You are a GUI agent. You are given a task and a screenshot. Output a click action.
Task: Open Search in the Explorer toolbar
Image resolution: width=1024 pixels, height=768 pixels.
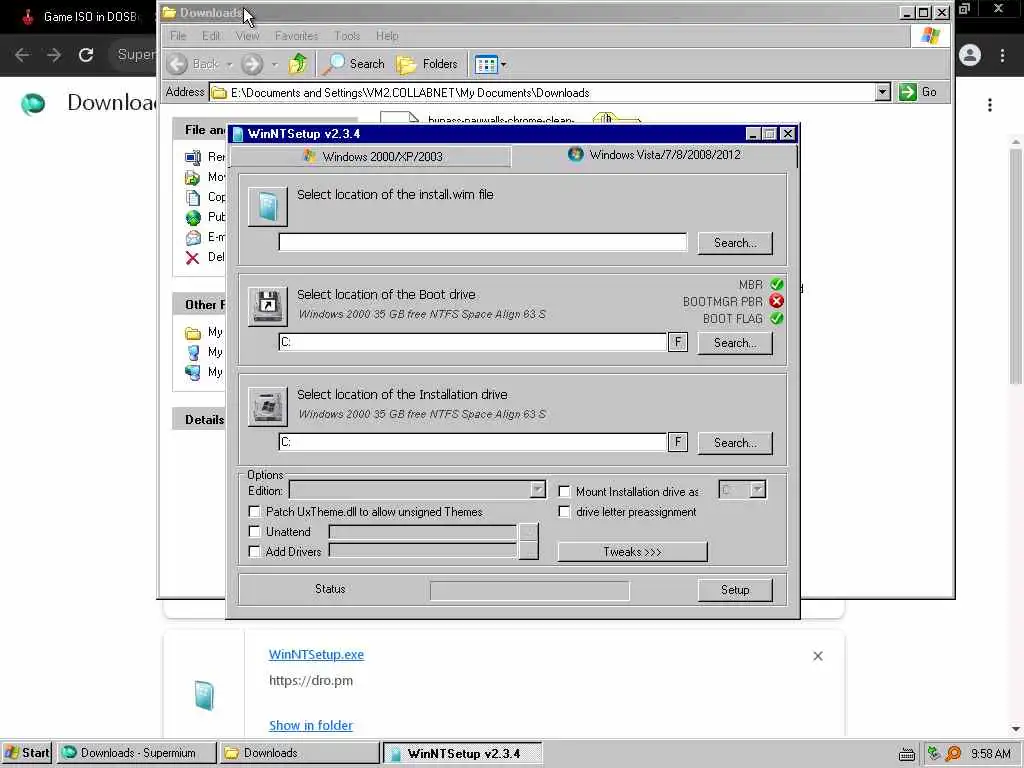coord(355,64)
